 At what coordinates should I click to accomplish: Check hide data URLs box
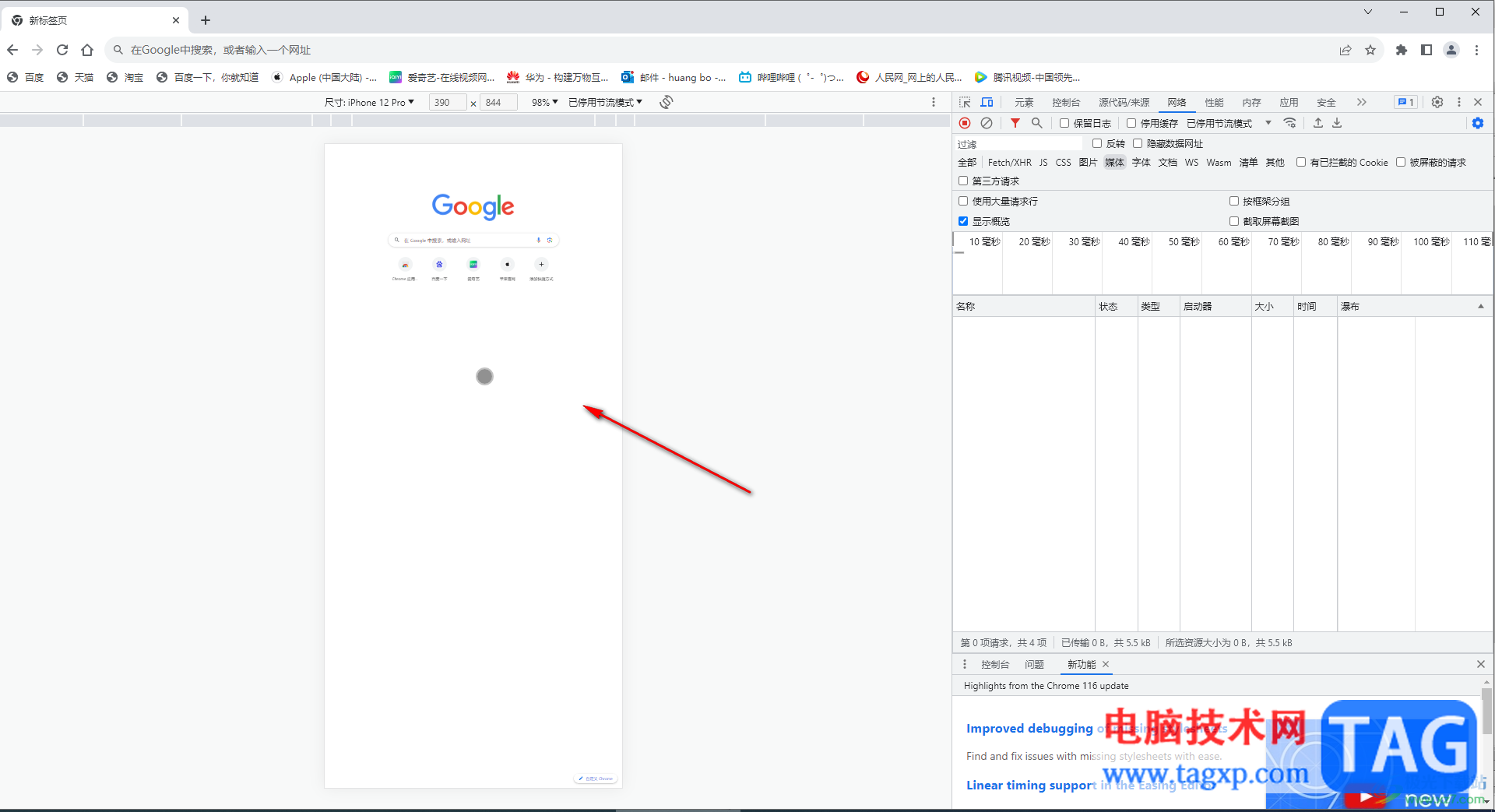click(x=1138, y=143)
